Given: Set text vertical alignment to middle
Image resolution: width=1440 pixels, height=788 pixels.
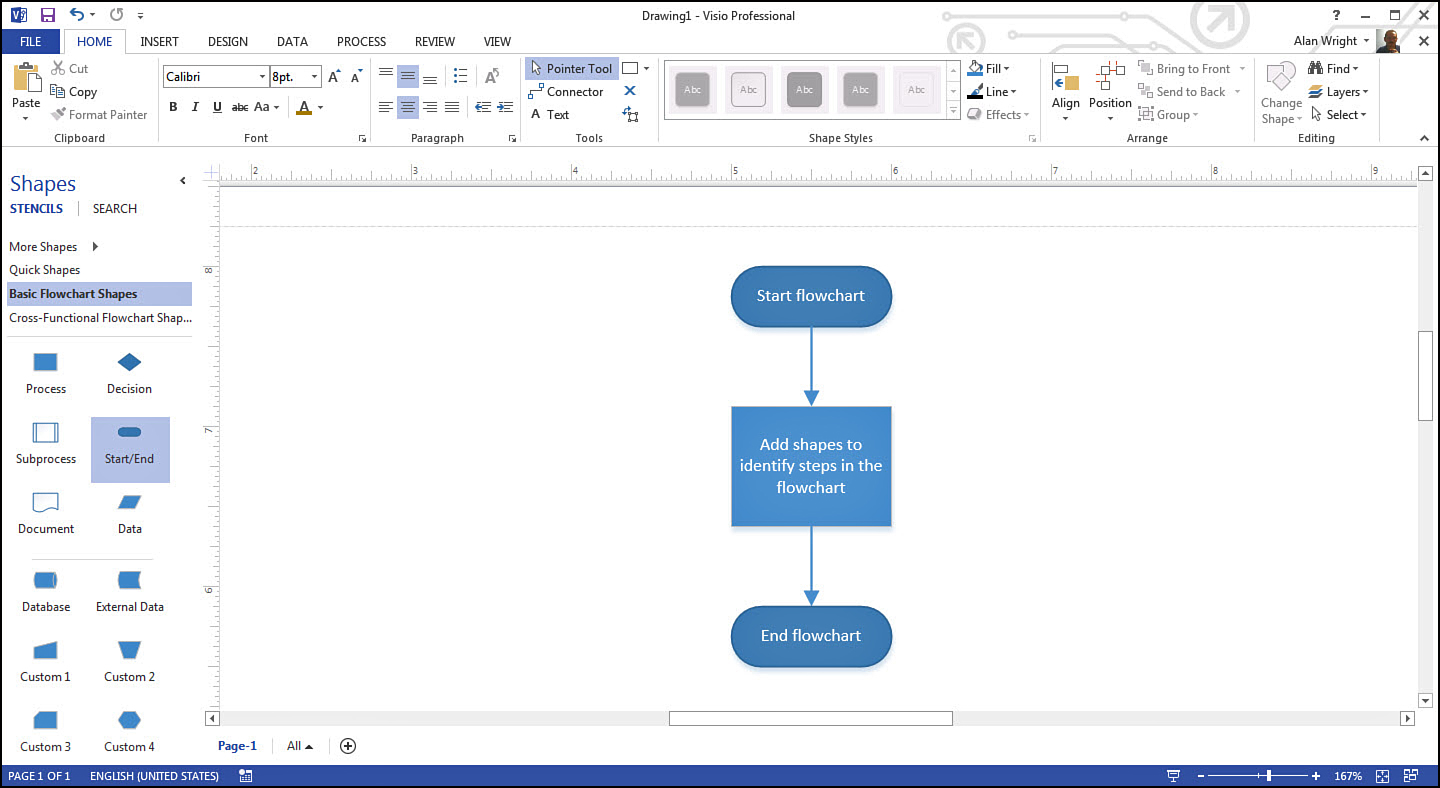Looking at the screenshot, I should point(408,76).
